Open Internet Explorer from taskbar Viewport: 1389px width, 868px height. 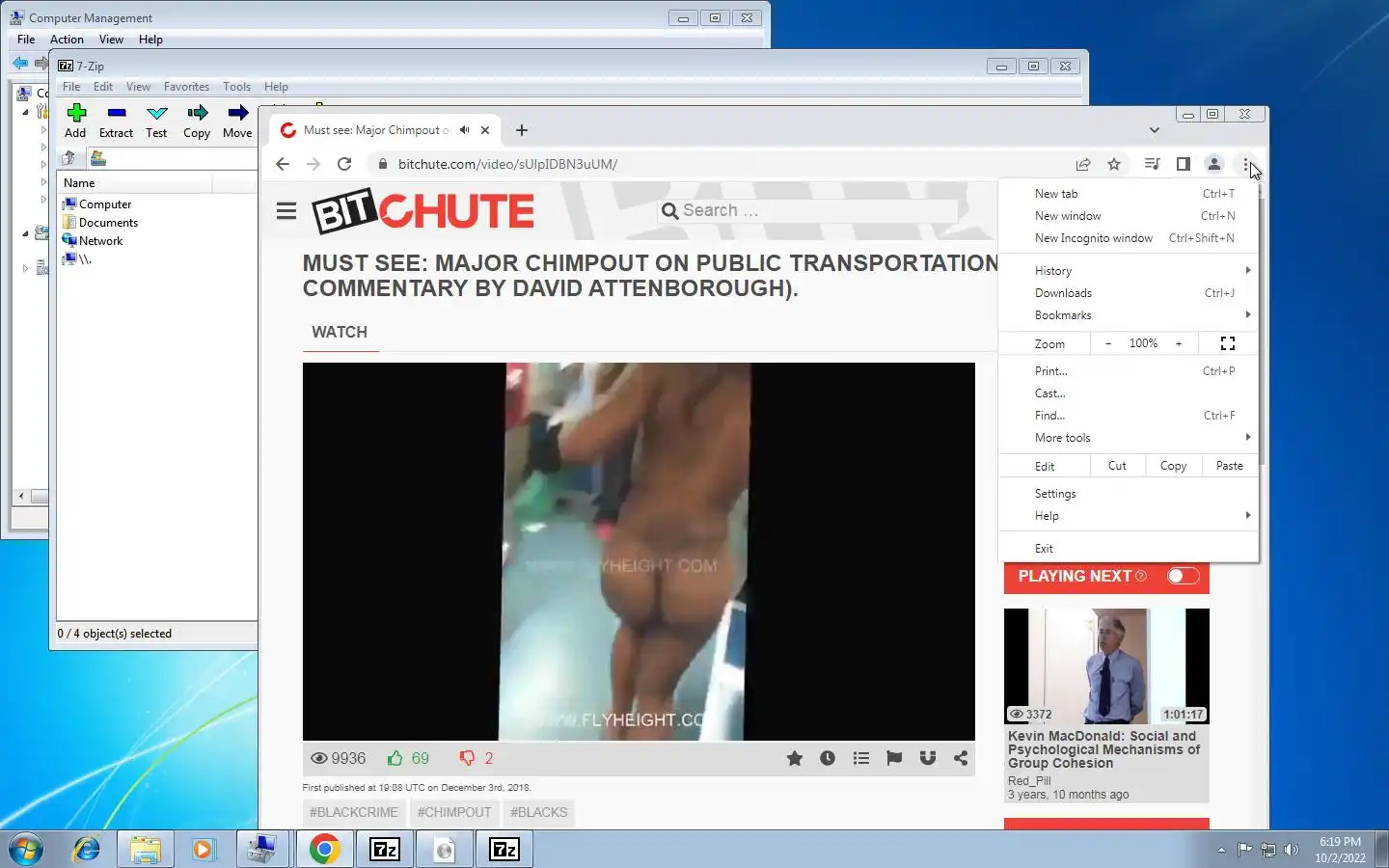pyautogui.click(x=87, y=850)
